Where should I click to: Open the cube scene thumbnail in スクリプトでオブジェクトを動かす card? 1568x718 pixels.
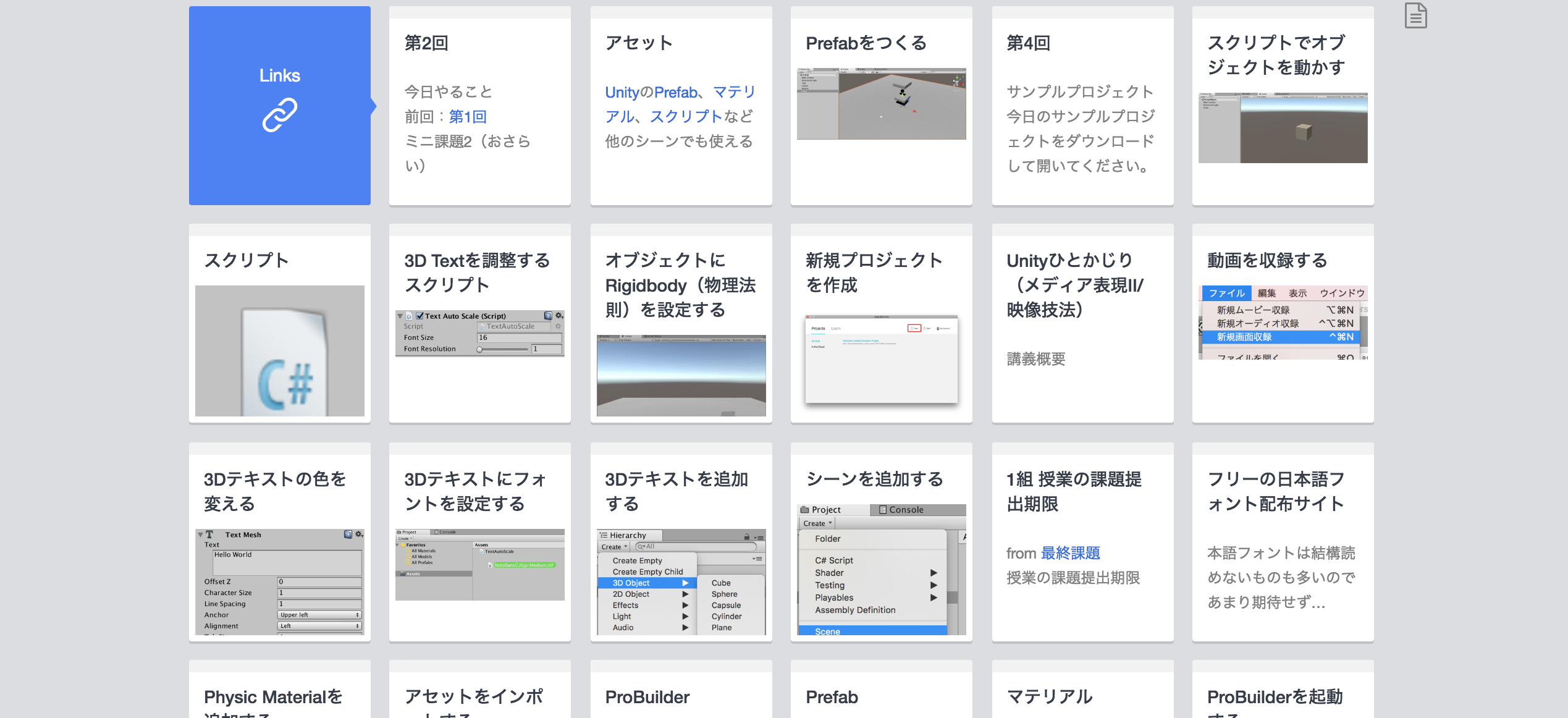[x=1283, y=128]
